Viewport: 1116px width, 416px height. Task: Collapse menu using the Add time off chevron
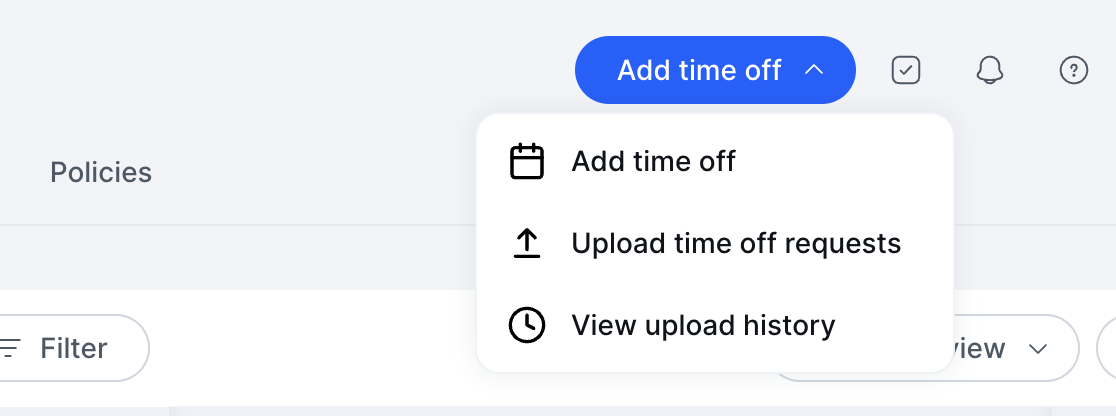(x=814, y=70)
